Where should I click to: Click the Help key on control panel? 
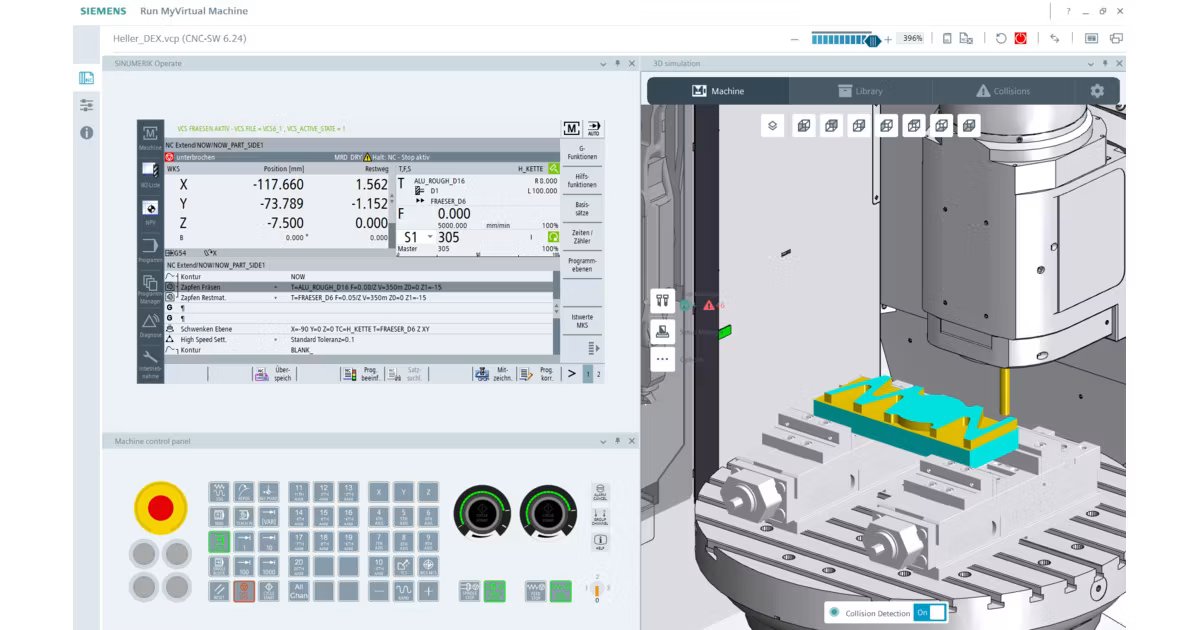599,543
